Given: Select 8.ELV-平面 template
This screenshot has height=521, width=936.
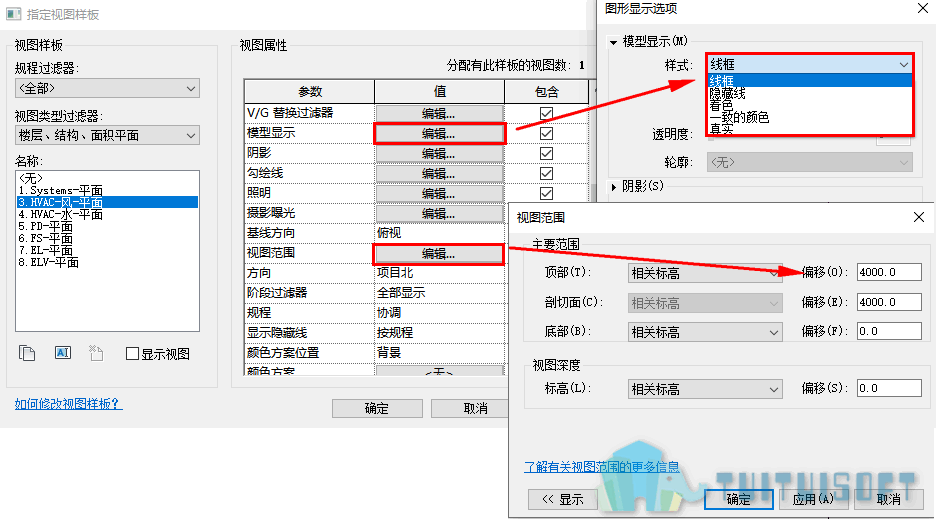Looking at the screenshot, I should point(48,262).
